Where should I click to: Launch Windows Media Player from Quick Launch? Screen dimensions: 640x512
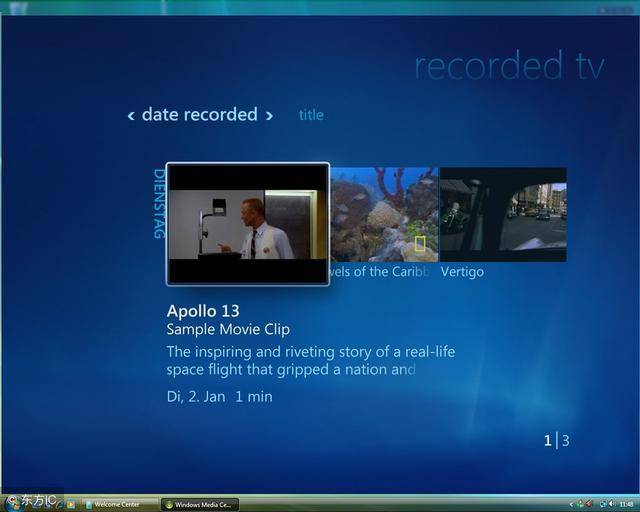click(71, 504)
